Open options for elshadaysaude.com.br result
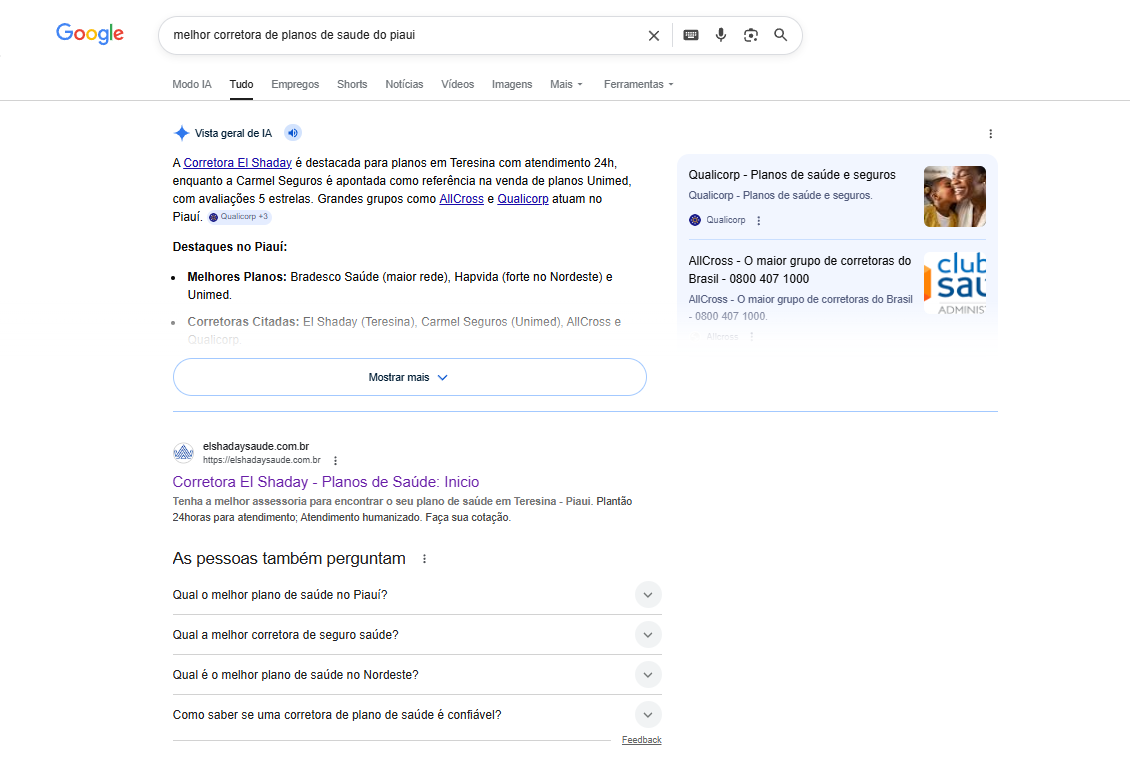 [336, 461]
